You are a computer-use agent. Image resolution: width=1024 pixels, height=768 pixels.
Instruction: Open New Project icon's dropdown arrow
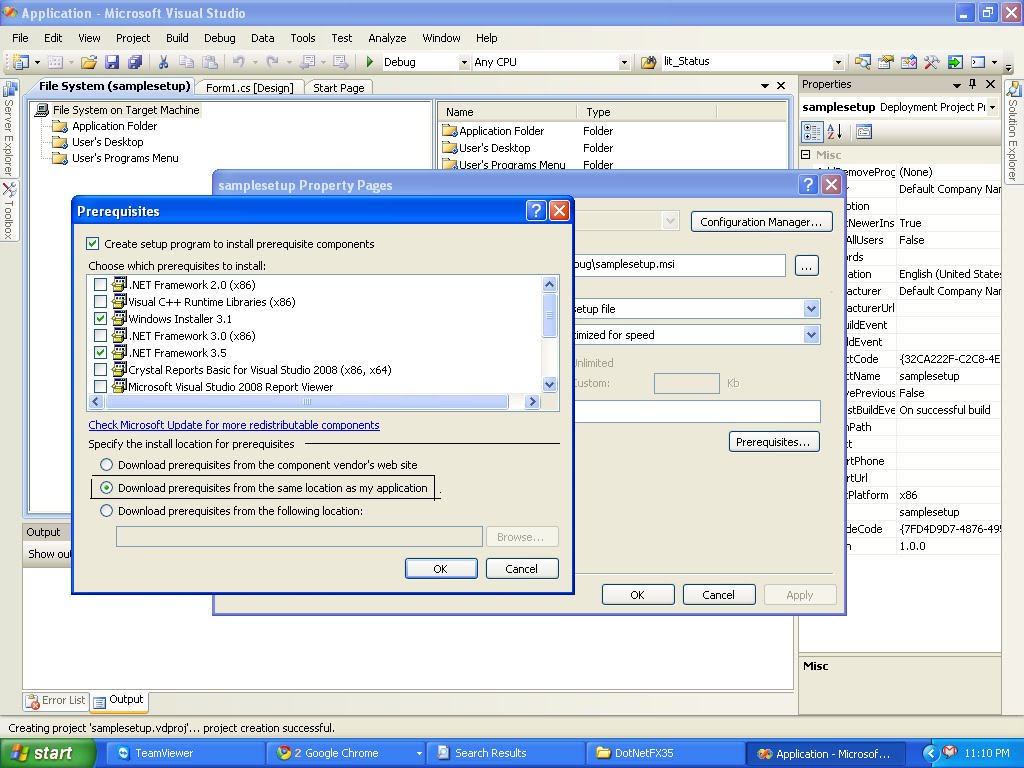(x=37, y=62)
